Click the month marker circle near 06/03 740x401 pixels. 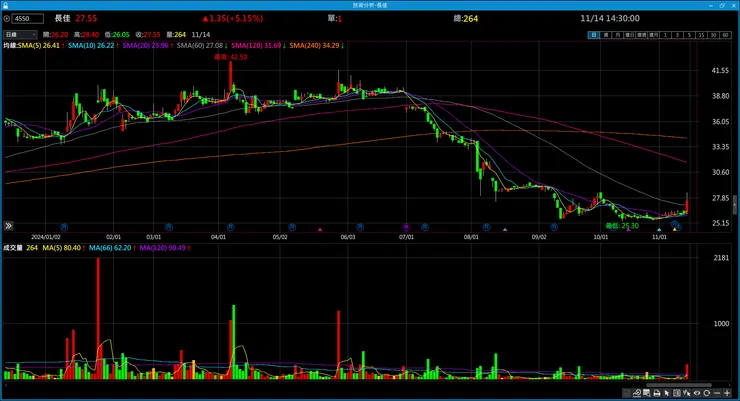pyautogui.click(x=360, y=227)
